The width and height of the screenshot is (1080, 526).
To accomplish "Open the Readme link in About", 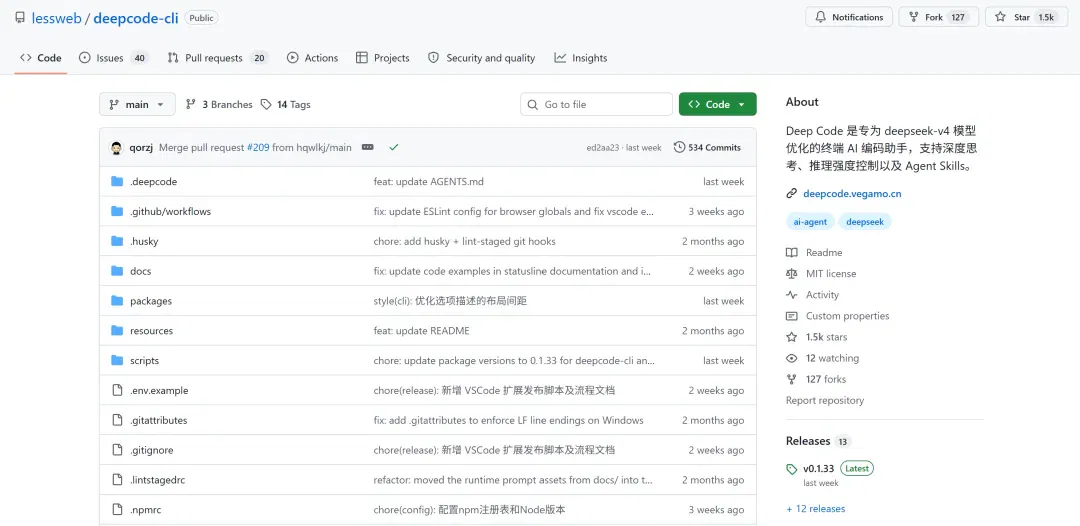I will (824, 253).
